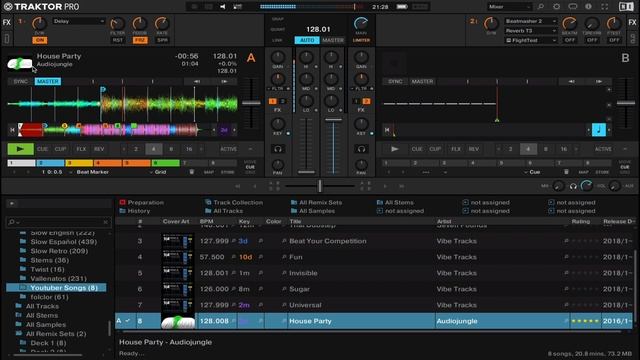
Task: Enable AUTO master clock mode
Action: coord(307,40)
